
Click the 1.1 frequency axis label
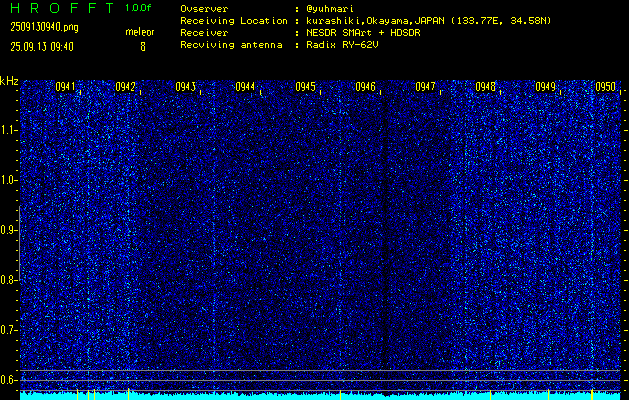pyautogui.click(x=9, y=130)
